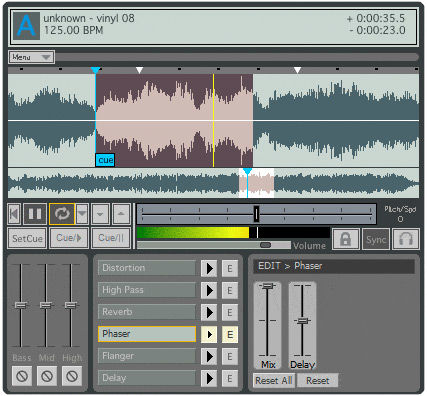Click the Reset All button

(x=274, y=380)
